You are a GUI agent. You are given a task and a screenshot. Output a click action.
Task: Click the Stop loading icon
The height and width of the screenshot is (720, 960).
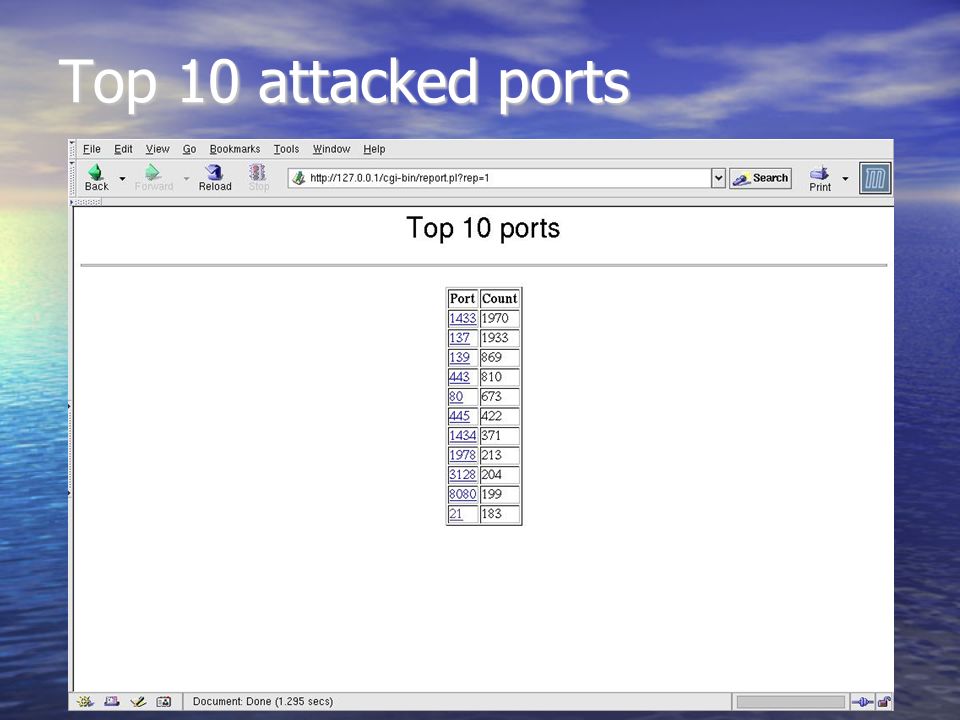click(258, 172)
